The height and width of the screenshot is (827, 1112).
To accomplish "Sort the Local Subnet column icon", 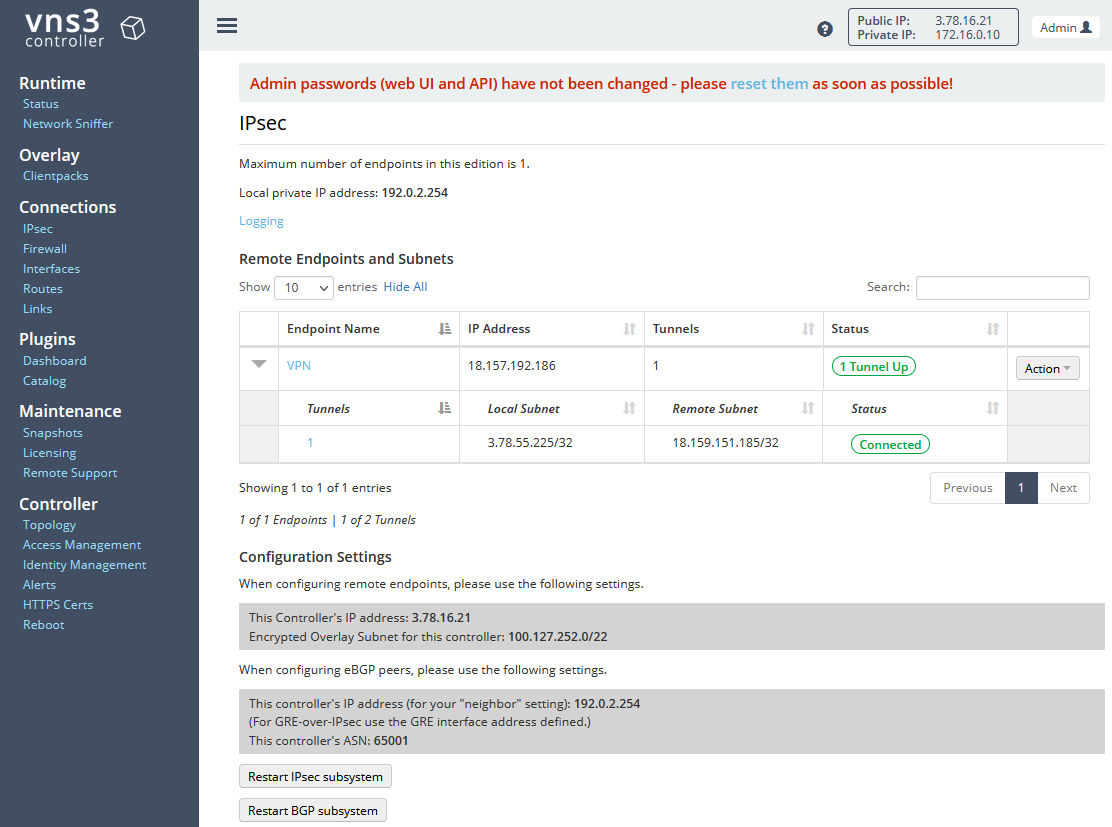I will tap(629, 408).
